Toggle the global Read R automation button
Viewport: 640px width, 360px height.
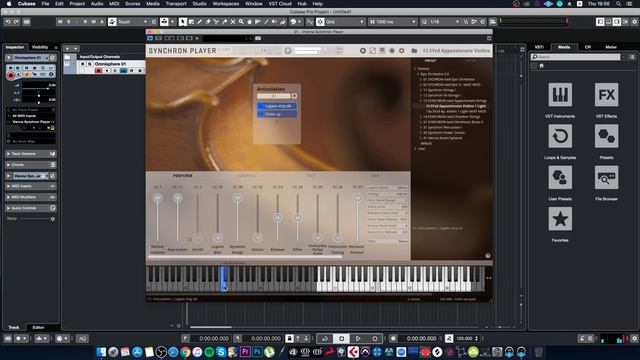[x=85, y=22]
